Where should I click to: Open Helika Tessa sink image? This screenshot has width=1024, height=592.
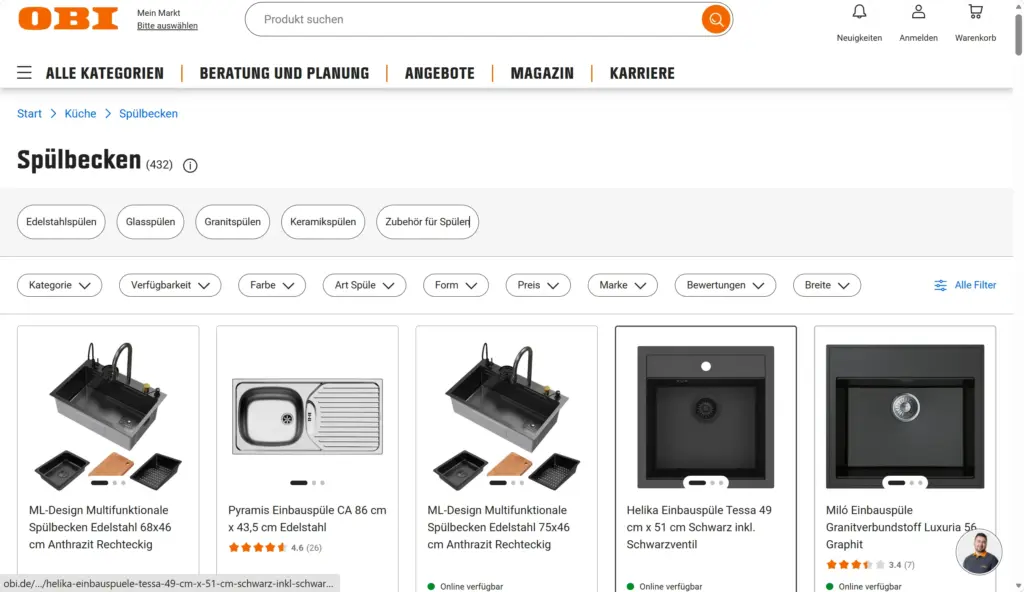706,416
